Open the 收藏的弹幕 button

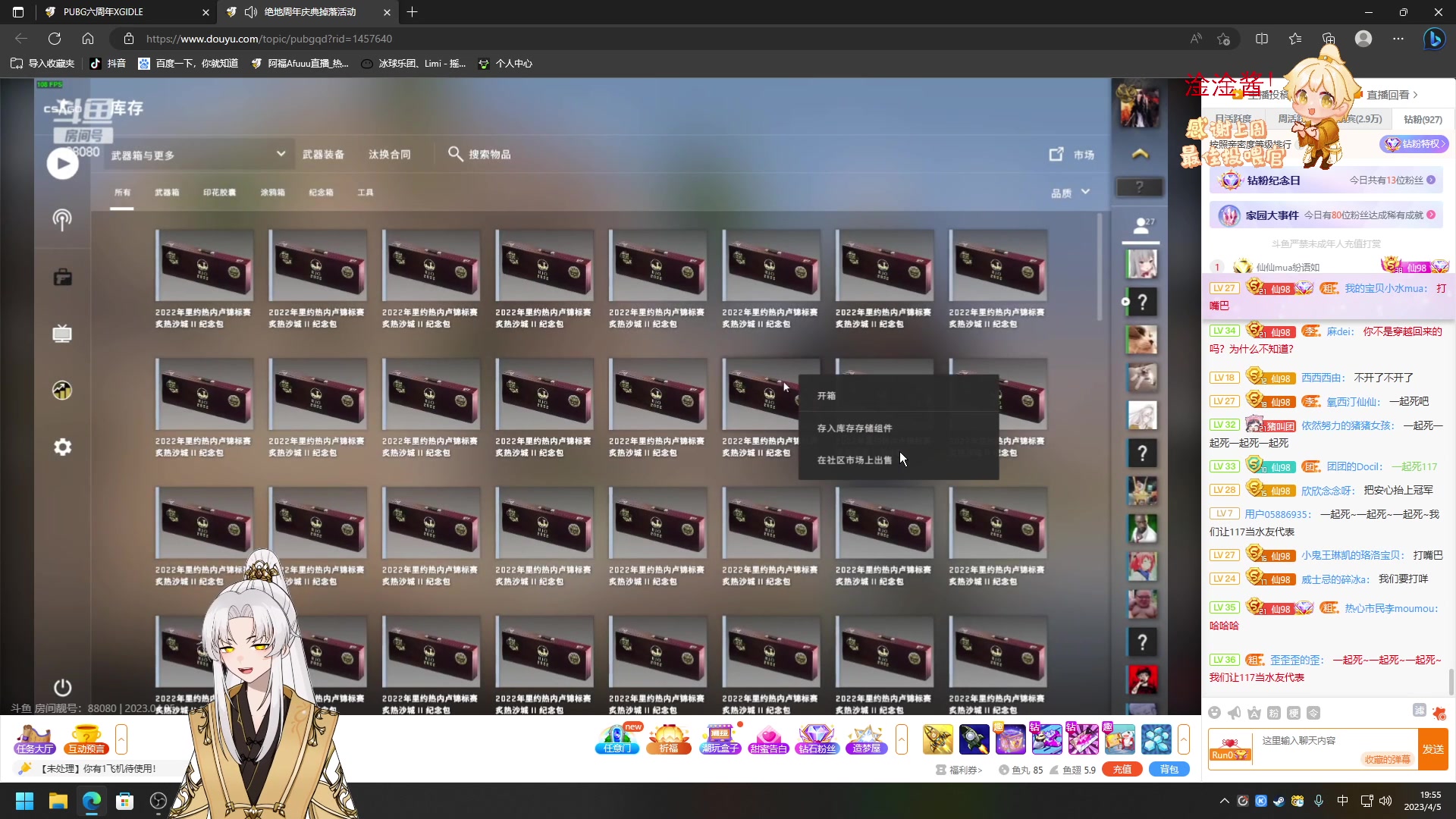coord(1388,760)
